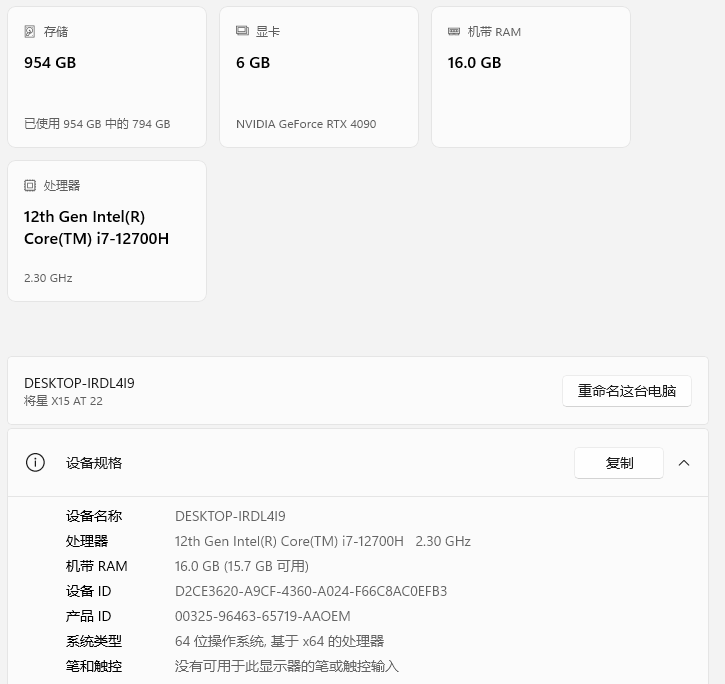725x684 pixels.
Task: Click the 产品 ID value 00325-96463-65719-AAOEM
Action: click(x=263, y=616)
